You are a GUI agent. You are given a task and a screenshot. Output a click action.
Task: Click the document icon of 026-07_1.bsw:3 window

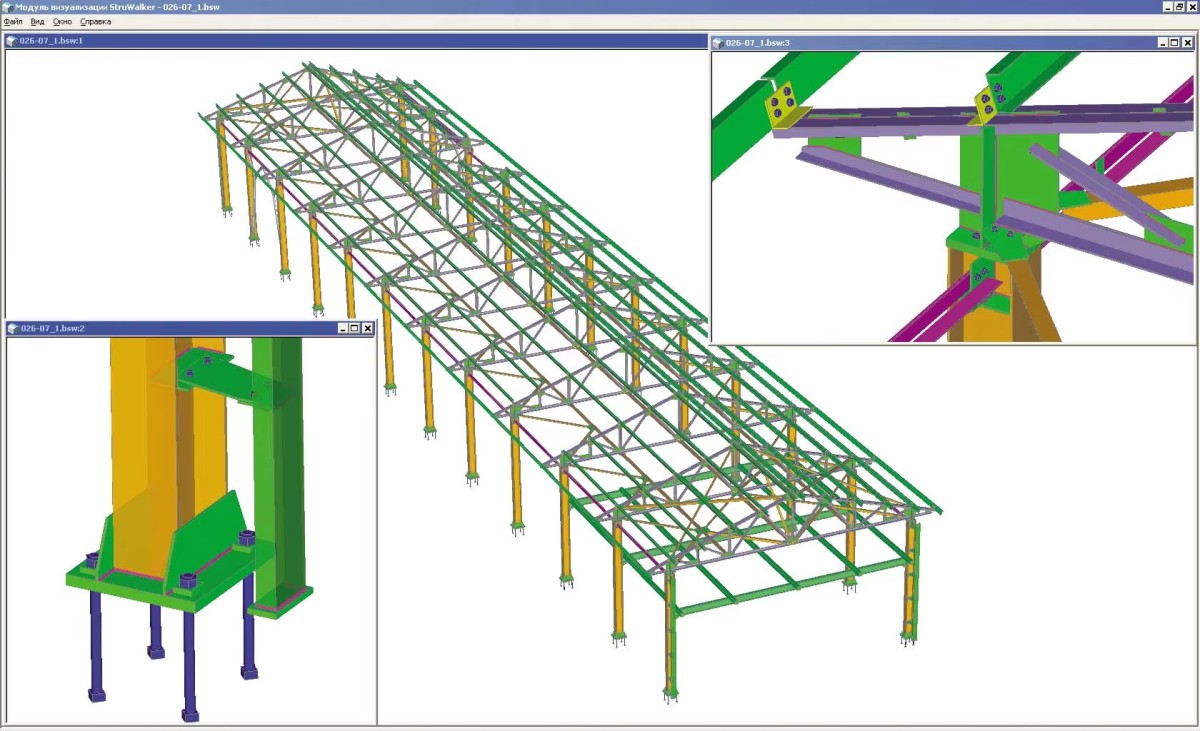pos(718,43)
